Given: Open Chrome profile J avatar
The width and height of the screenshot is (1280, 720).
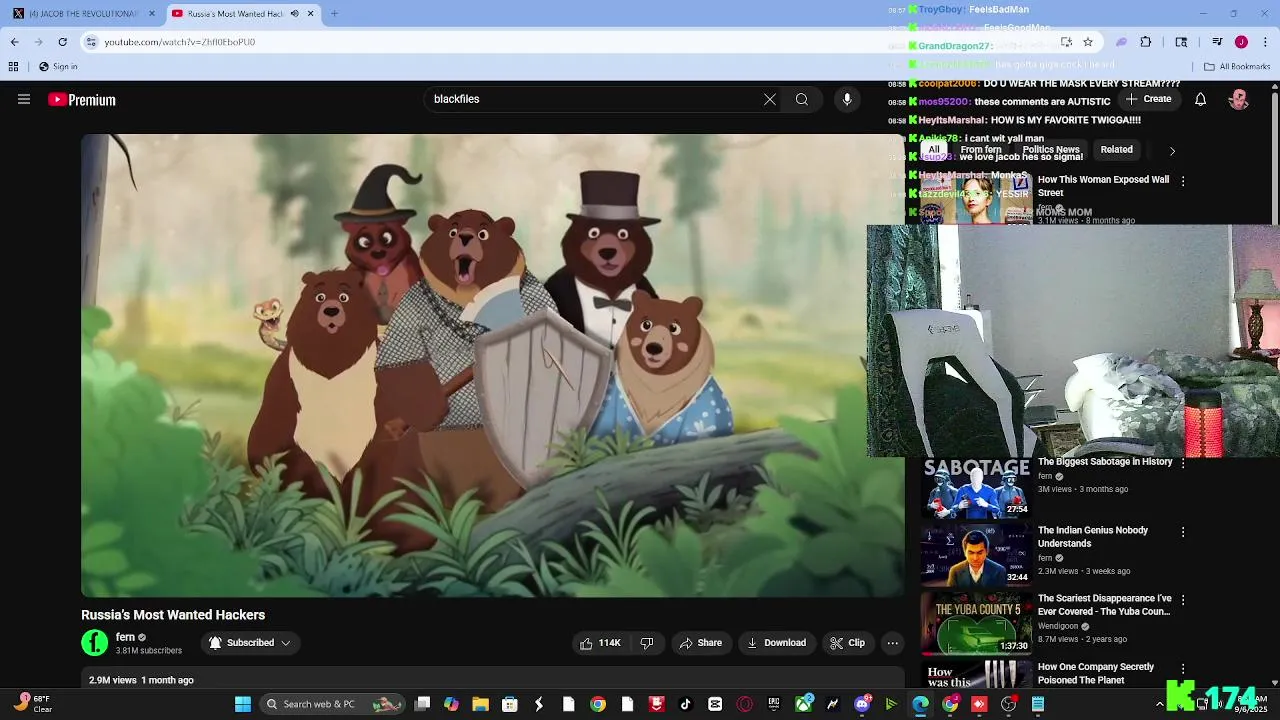Looking at the screenshot, I should [1241, 42].
